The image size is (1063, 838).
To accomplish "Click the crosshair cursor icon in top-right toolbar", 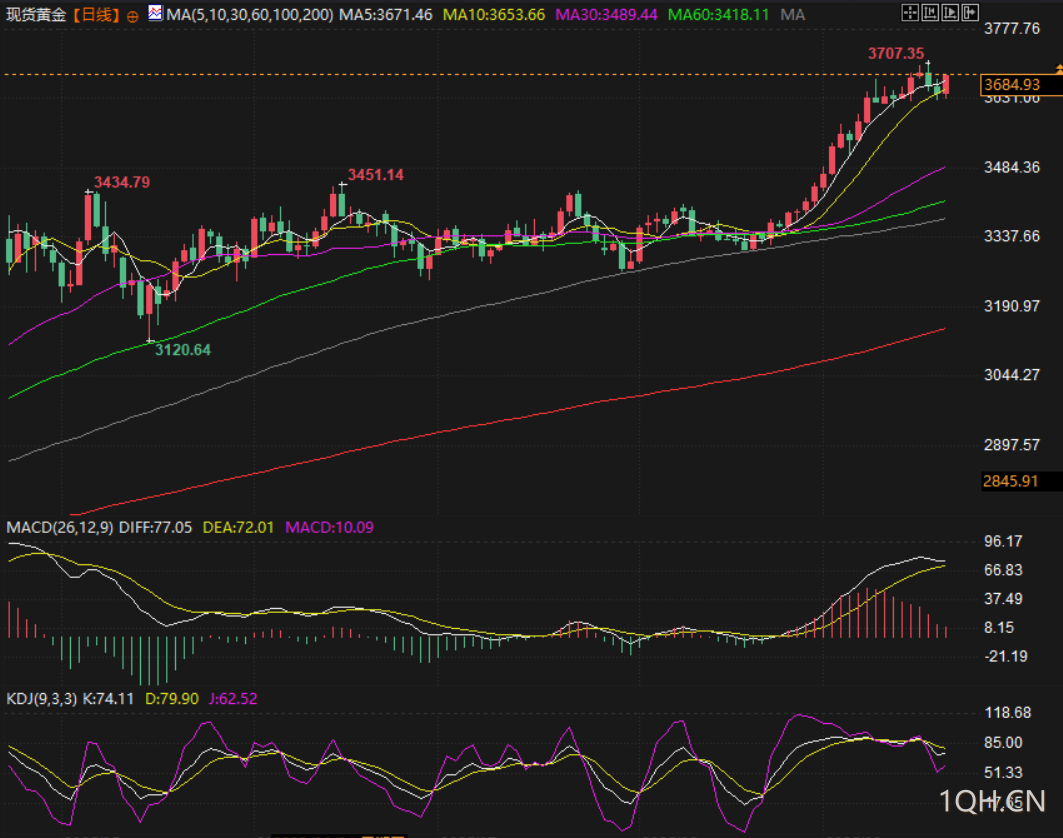I will (909, 13).
